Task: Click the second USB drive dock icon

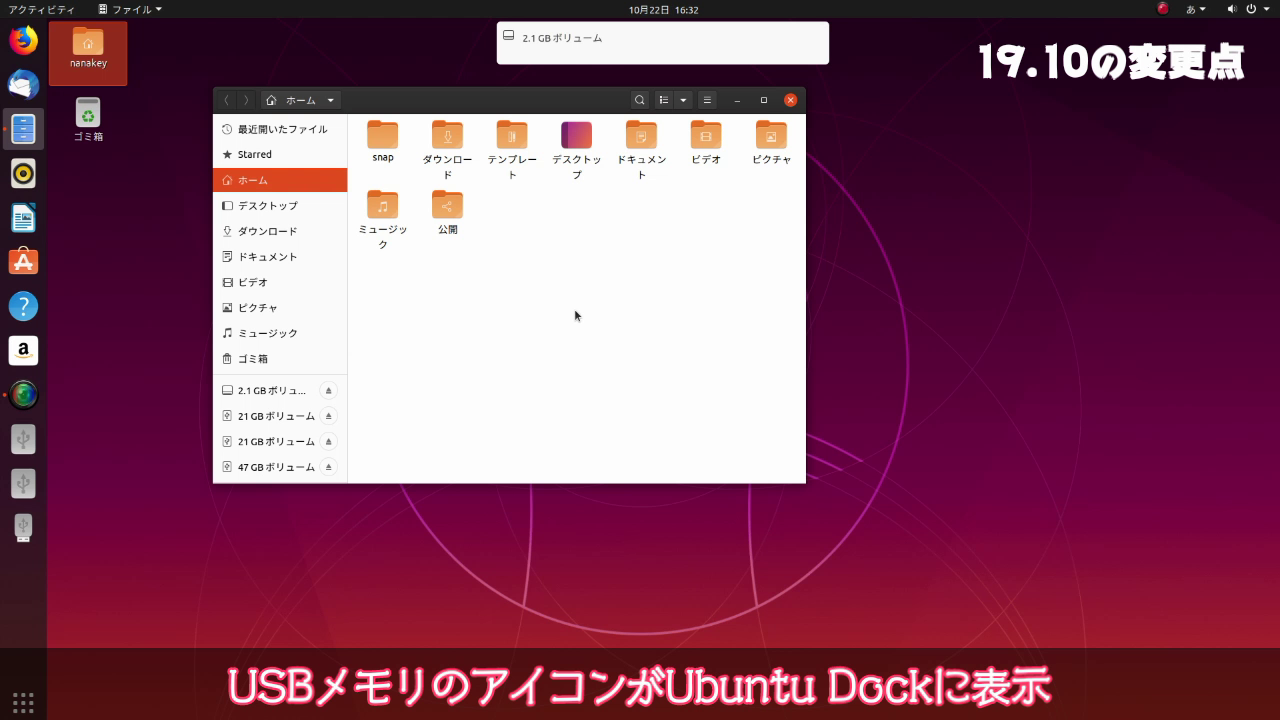Action: point(23,483)
